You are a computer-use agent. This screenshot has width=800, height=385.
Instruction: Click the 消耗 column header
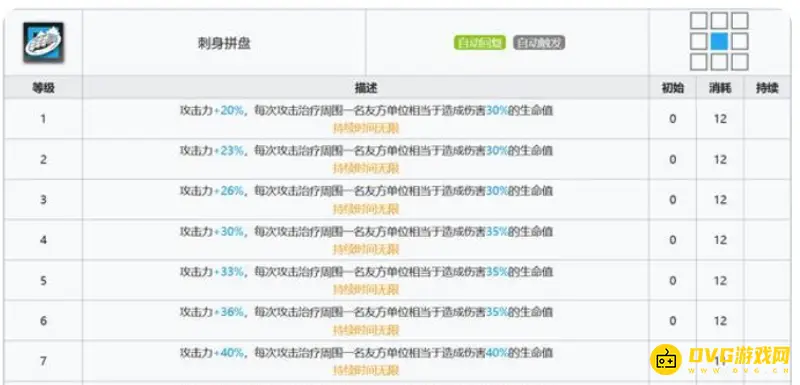coord(720,88)
